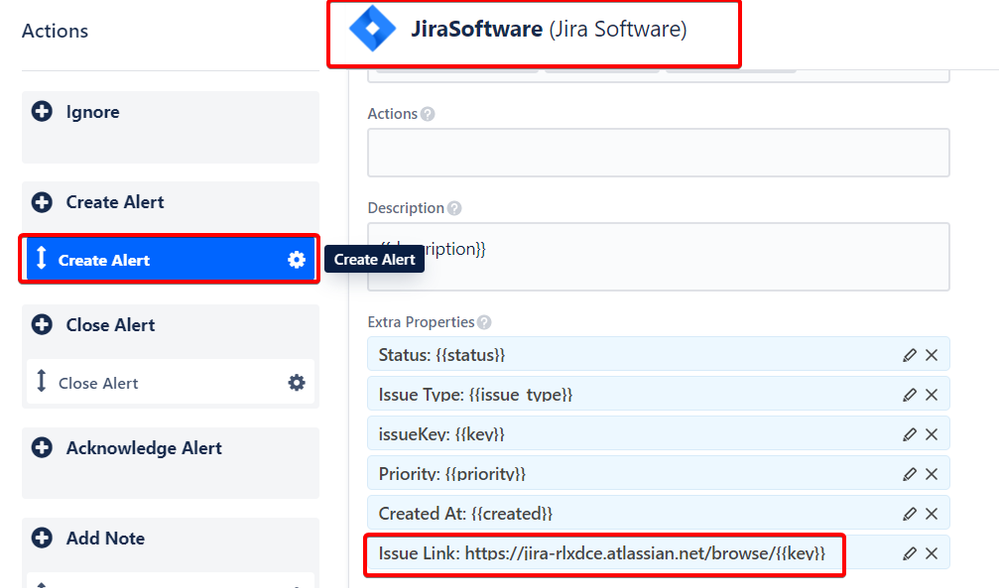This screenshot has height=588, width=999.
Task: Click the plus icon beside Close Alert heading
Action: click(x=42, y=324)
